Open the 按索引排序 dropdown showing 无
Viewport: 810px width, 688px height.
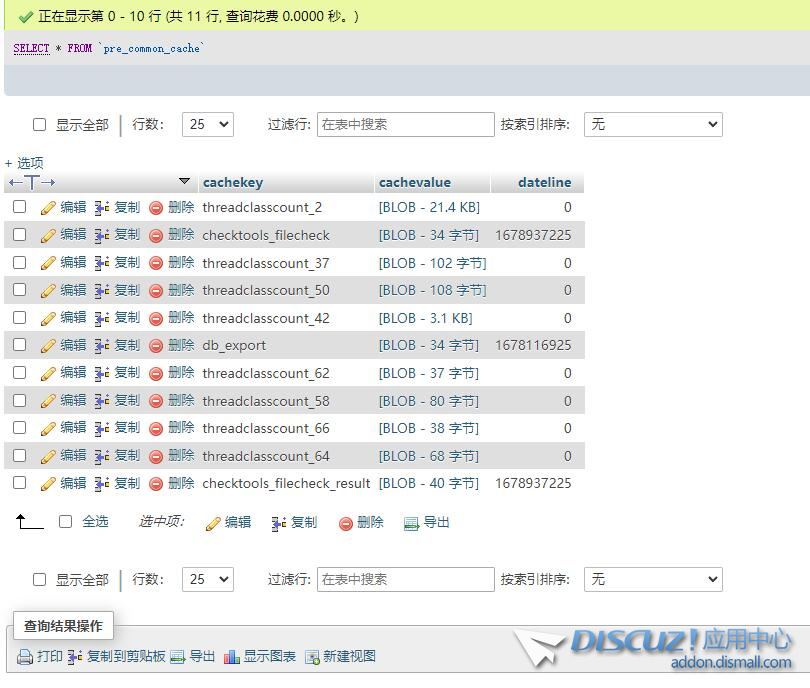[x=653, y=124]
